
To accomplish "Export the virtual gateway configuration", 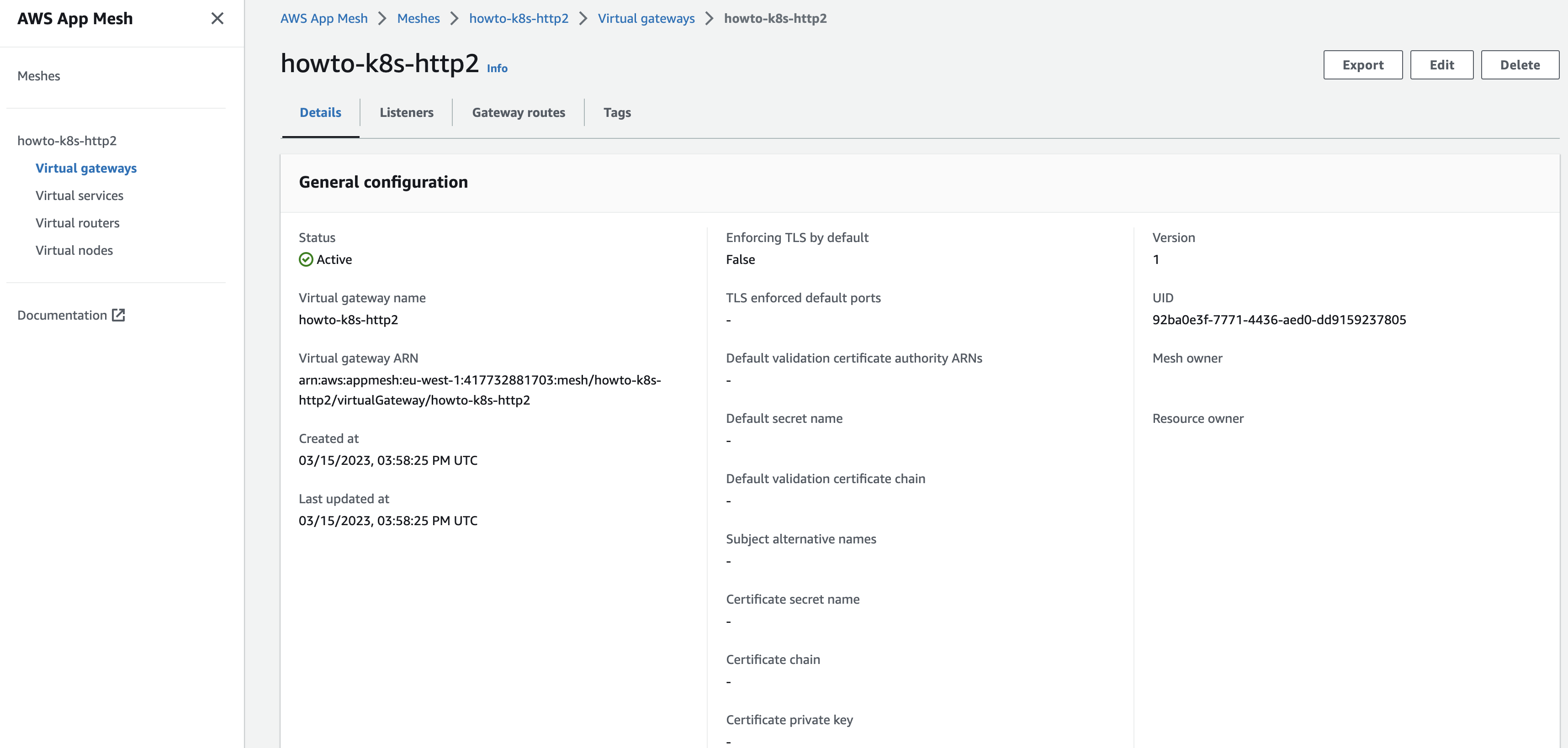I will pyautogui.click(x=1363, y=64).
